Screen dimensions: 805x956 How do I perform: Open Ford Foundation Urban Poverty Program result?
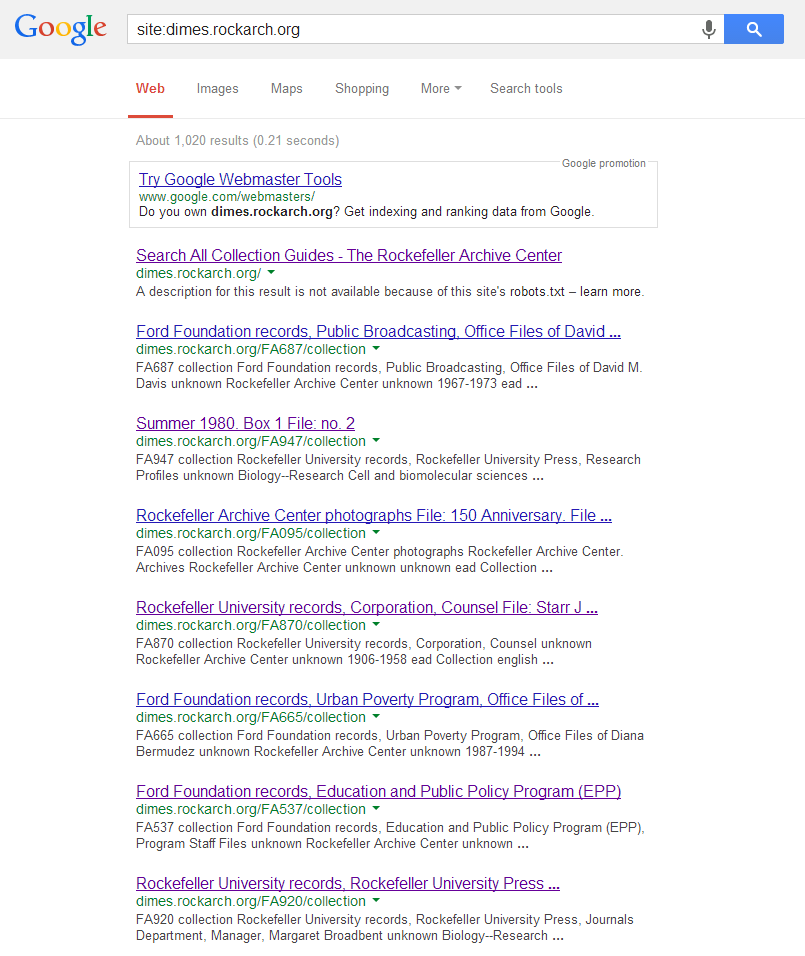pyautogui.click(x=367, y=700)
